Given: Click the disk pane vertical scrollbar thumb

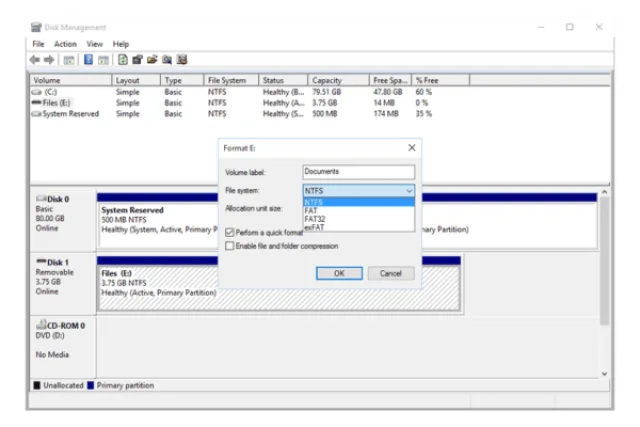Looking at the screenshot, I should point(604,261).
